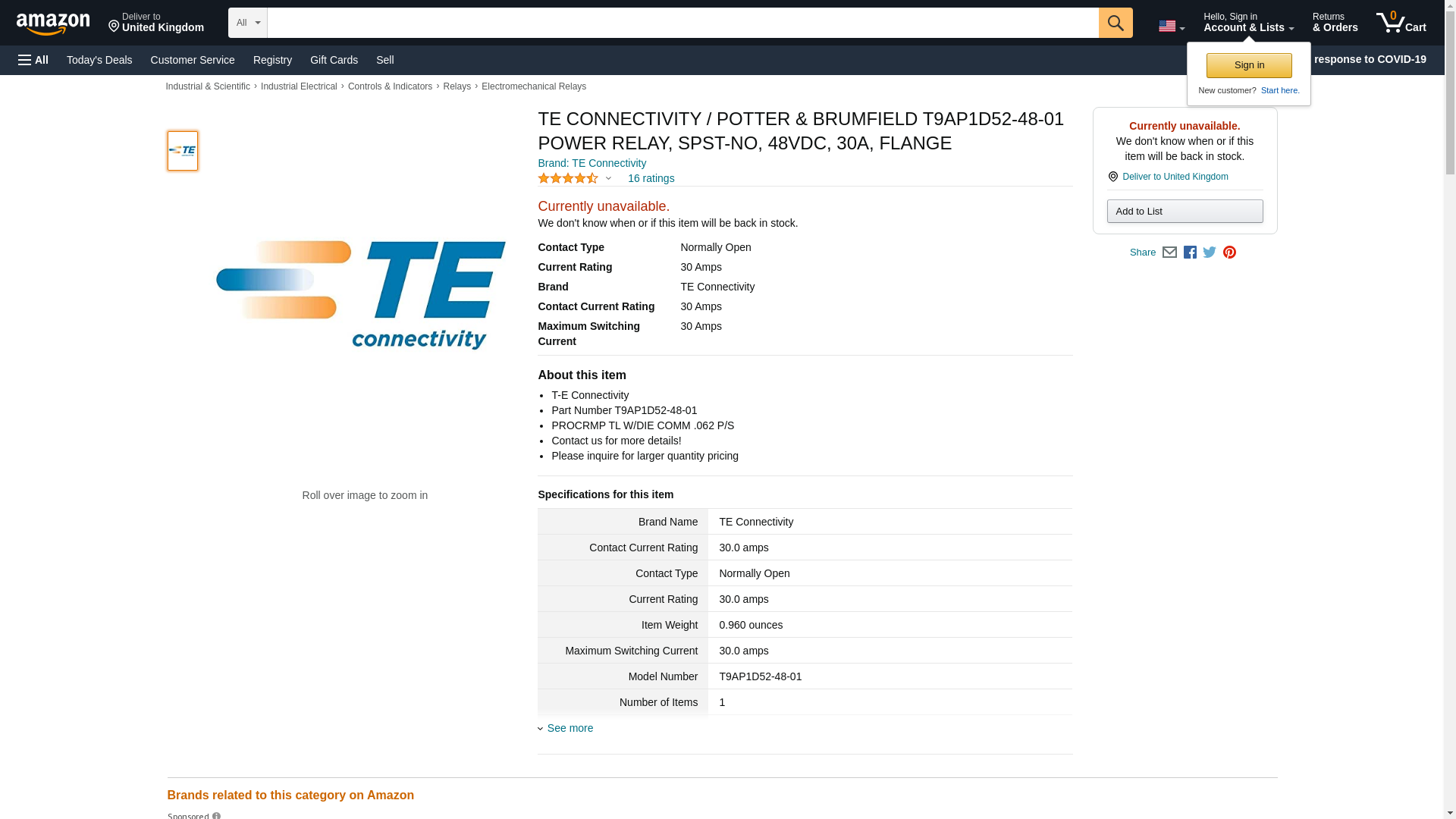This screenshot has height=819, width=1456.
Task: Click the search magnifier button
Action: tap(1115, 23)
